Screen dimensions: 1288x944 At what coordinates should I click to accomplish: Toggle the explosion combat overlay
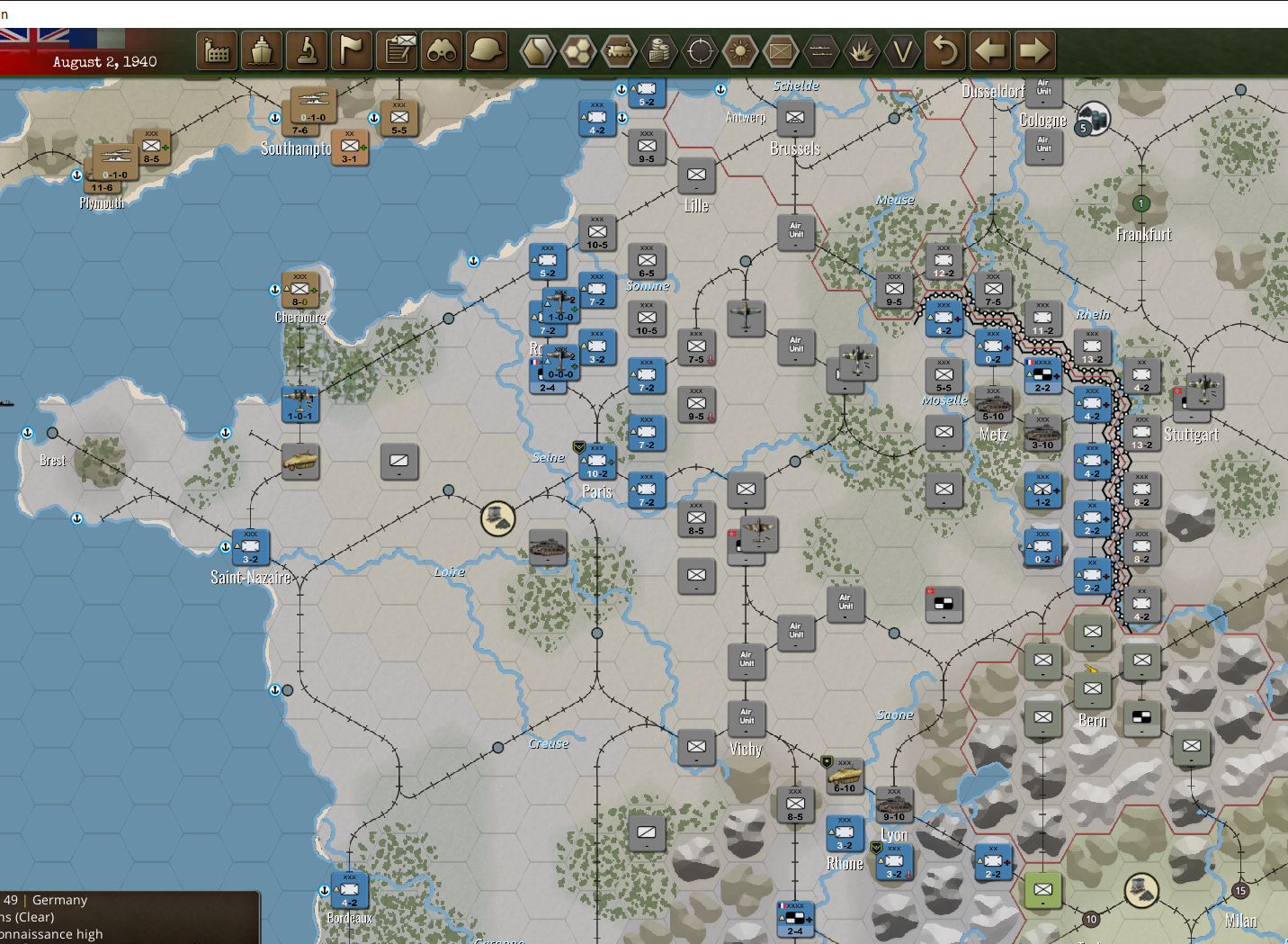862,50
